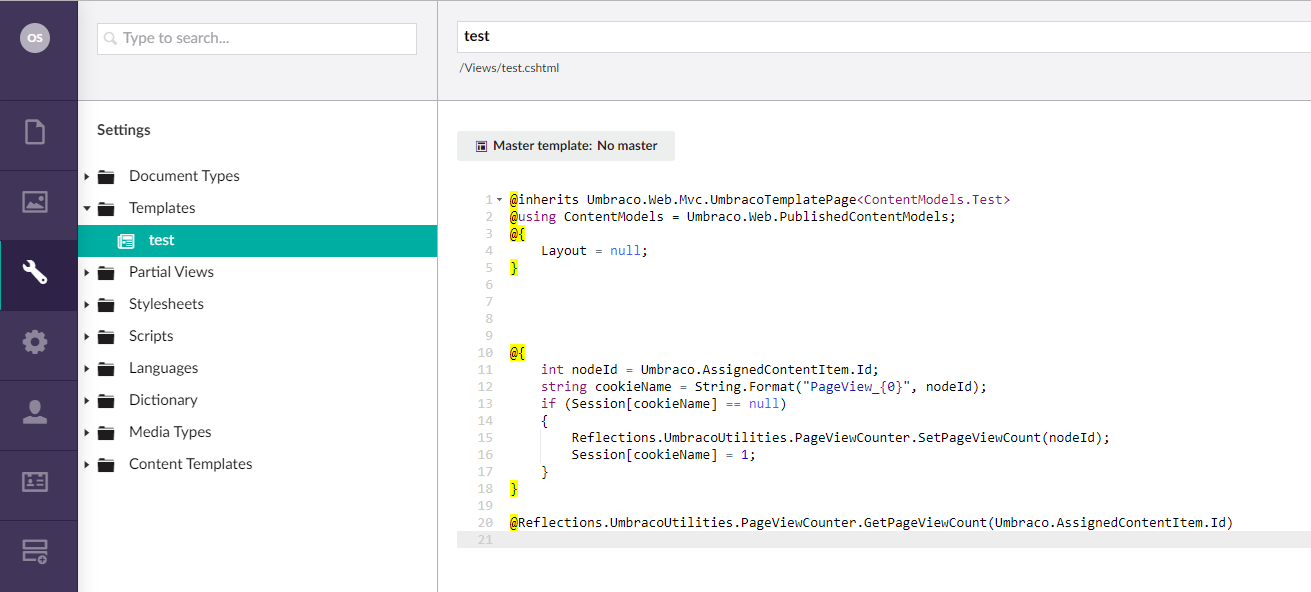
Task: Click the test template file icon
Action: click(126, 240)
